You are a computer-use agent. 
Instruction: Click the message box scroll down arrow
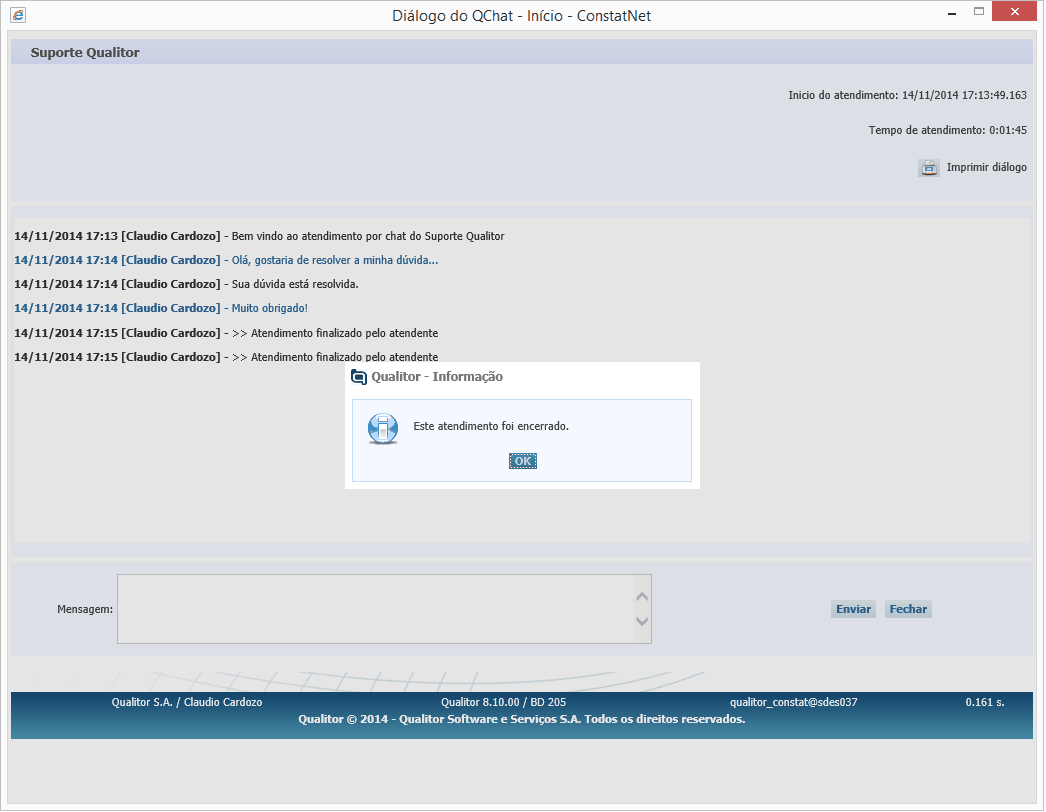[x=642, y=622]
